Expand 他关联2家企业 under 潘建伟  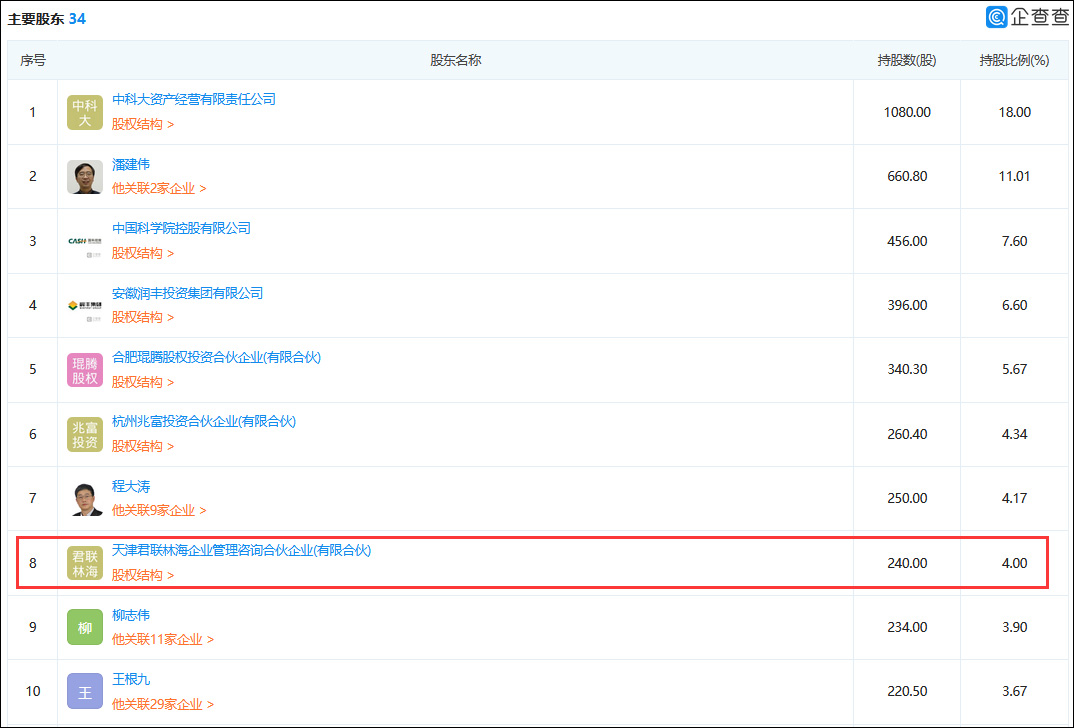159,188
